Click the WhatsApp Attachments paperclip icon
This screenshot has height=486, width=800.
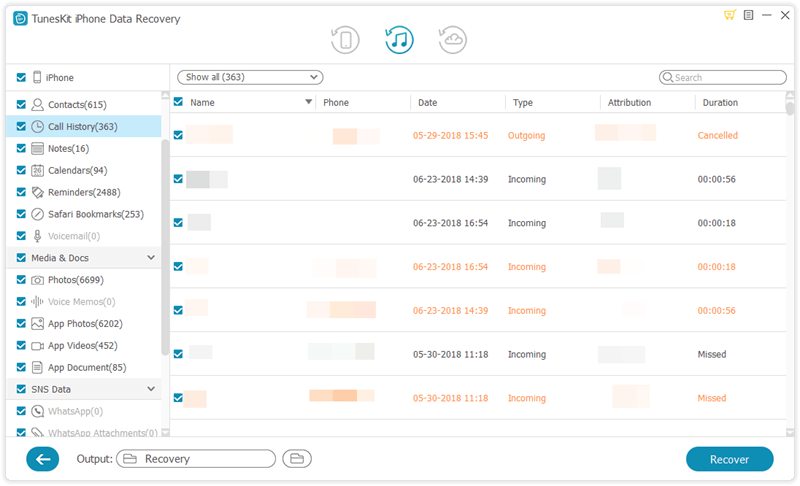coord(37,432)
